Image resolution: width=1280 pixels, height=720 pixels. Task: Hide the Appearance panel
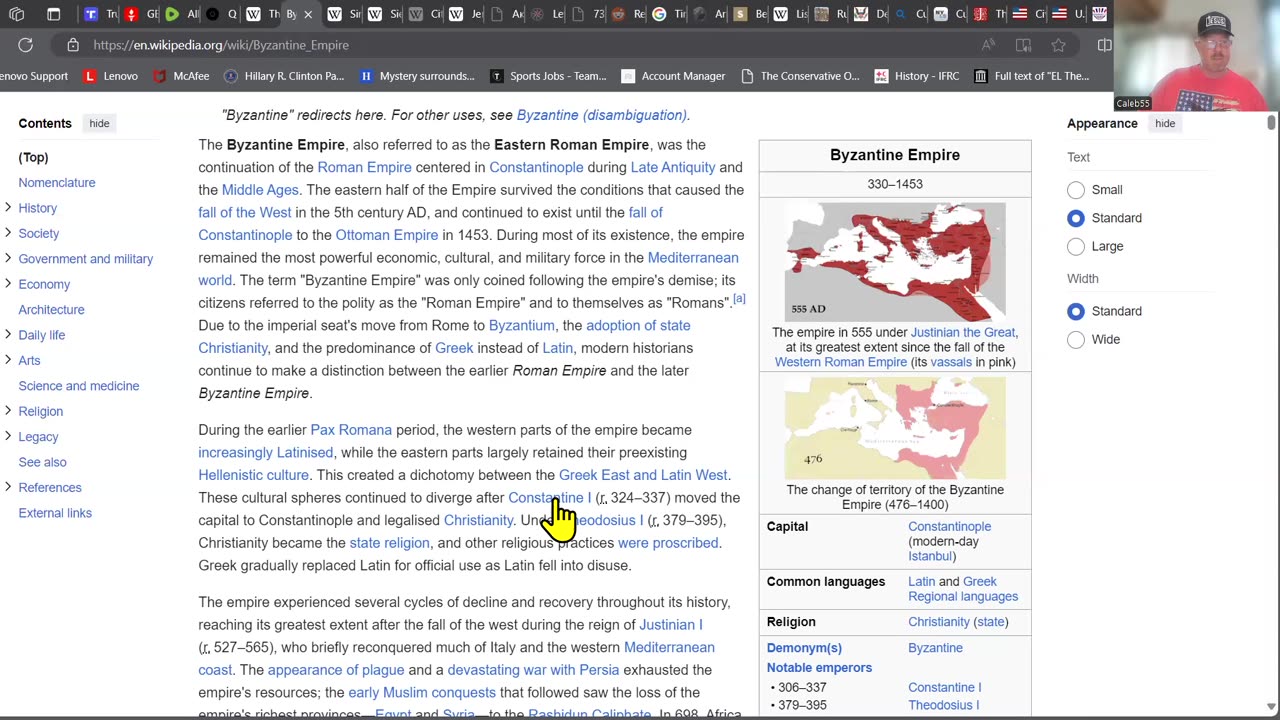tap(1165, 123)
